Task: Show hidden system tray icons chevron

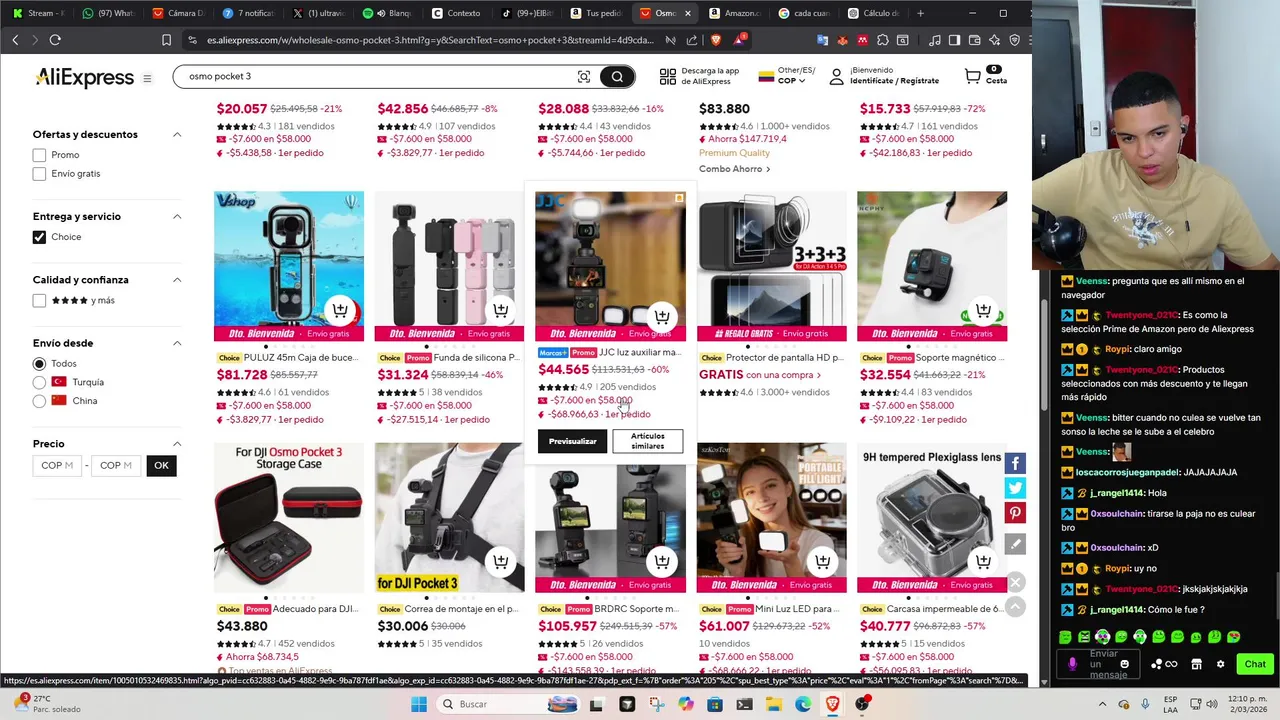Action: coord(1105,704)
